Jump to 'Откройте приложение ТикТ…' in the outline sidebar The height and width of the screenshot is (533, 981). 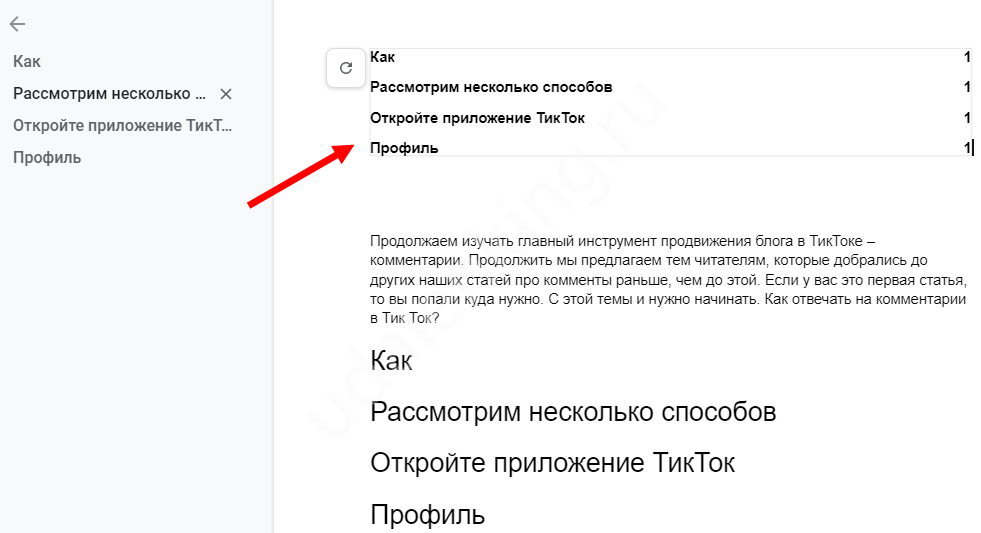(122, 126)
